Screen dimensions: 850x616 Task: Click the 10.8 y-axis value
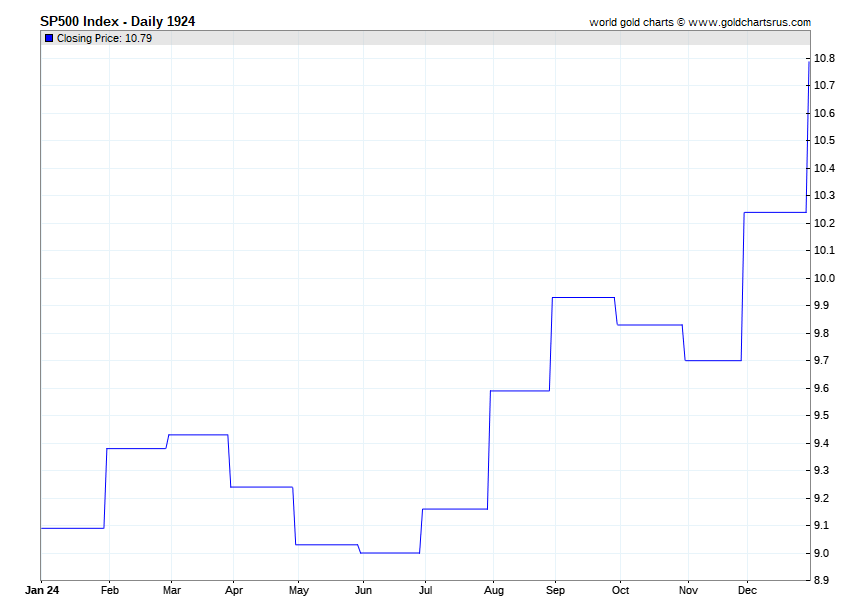[824, 58]
